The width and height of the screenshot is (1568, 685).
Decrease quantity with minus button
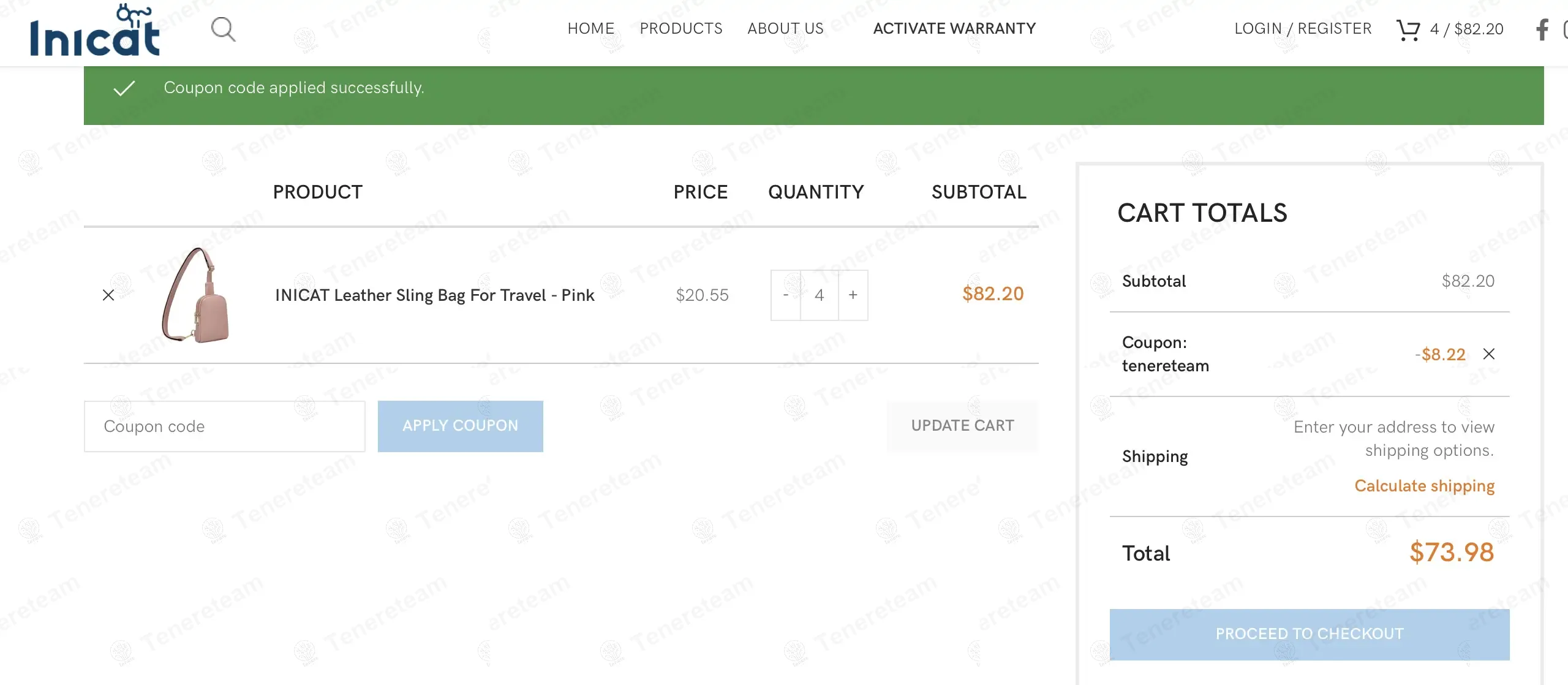pos(786,295)
